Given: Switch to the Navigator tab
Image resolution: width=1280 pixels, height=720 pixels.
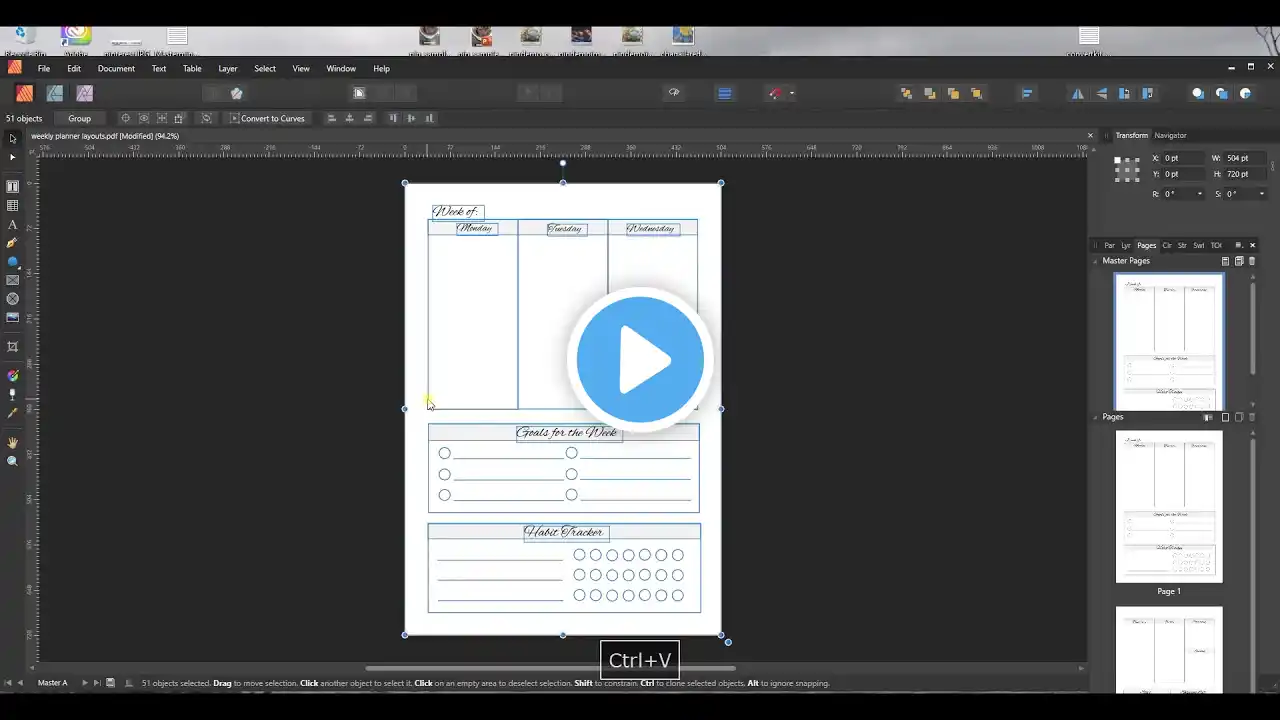Looking at the screenshot, I should pyautogui.click(x=1170, y=135).
